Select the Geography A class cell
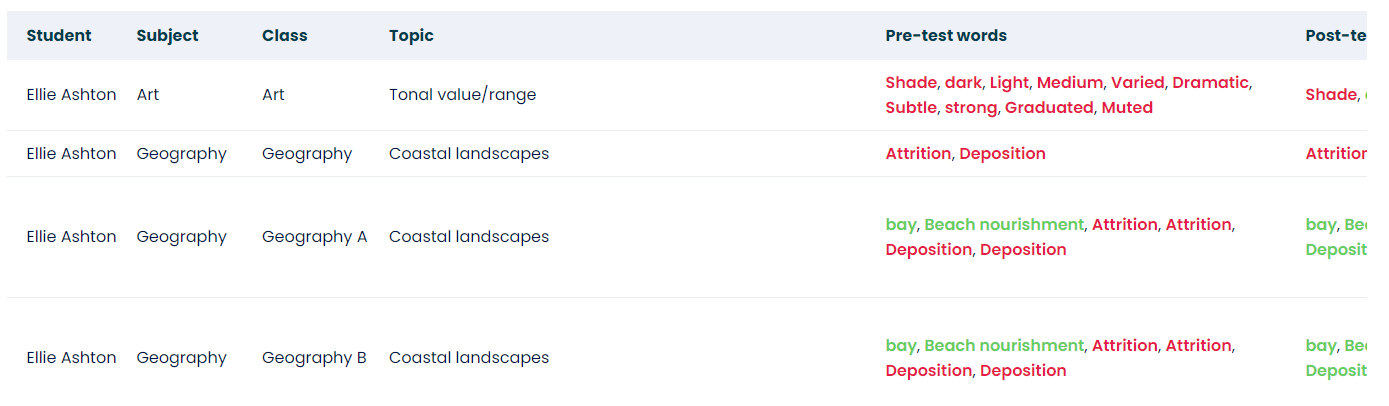Screen dimensions: 1389x406 coord(314,237)
